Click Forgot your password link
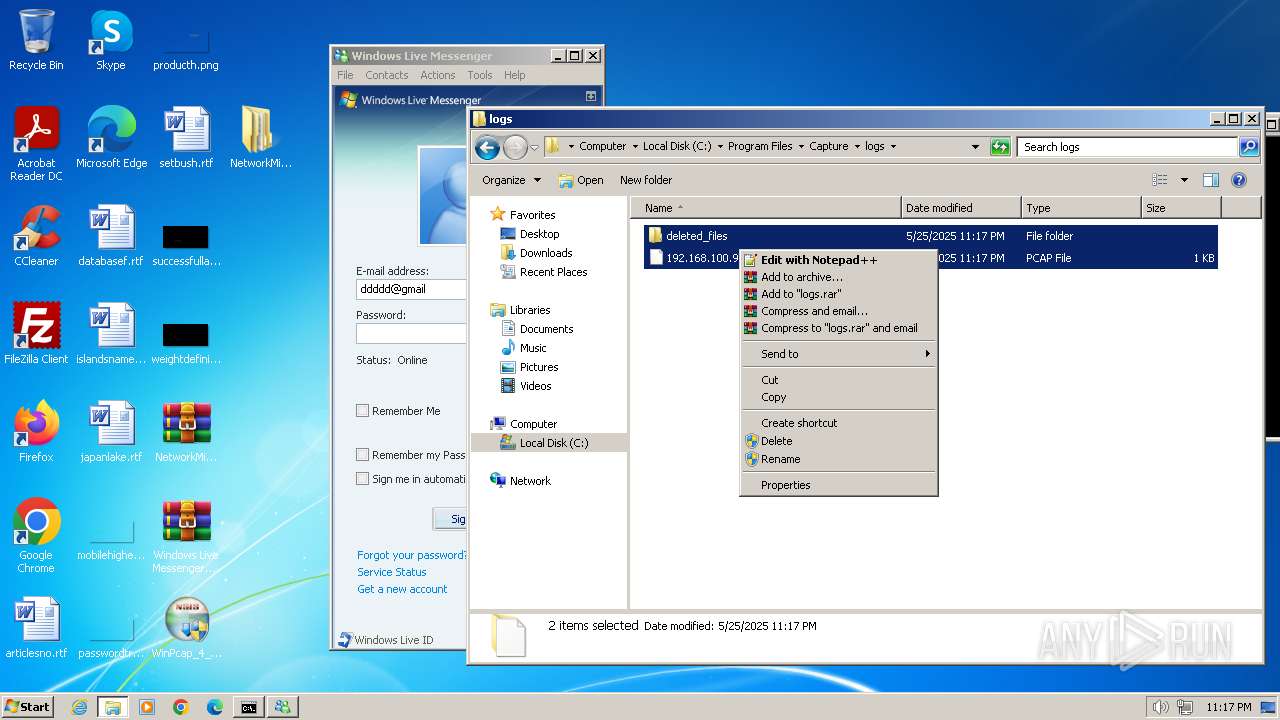Viewport: 1280px width, 720px height. pyautogui.click(x=411, y=555)
